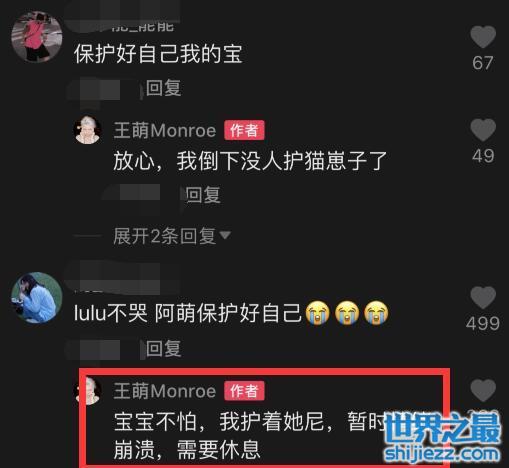Viewport: 509px width, 468px height.
Task: Reply to the 保护好自己我的宝 comment
Action: point(163,88)
